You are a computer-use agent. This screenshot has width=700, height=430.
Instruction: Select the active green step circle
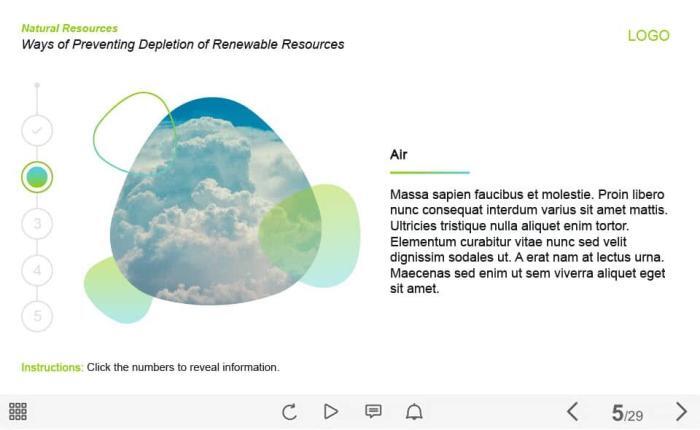tap(37, 177)
